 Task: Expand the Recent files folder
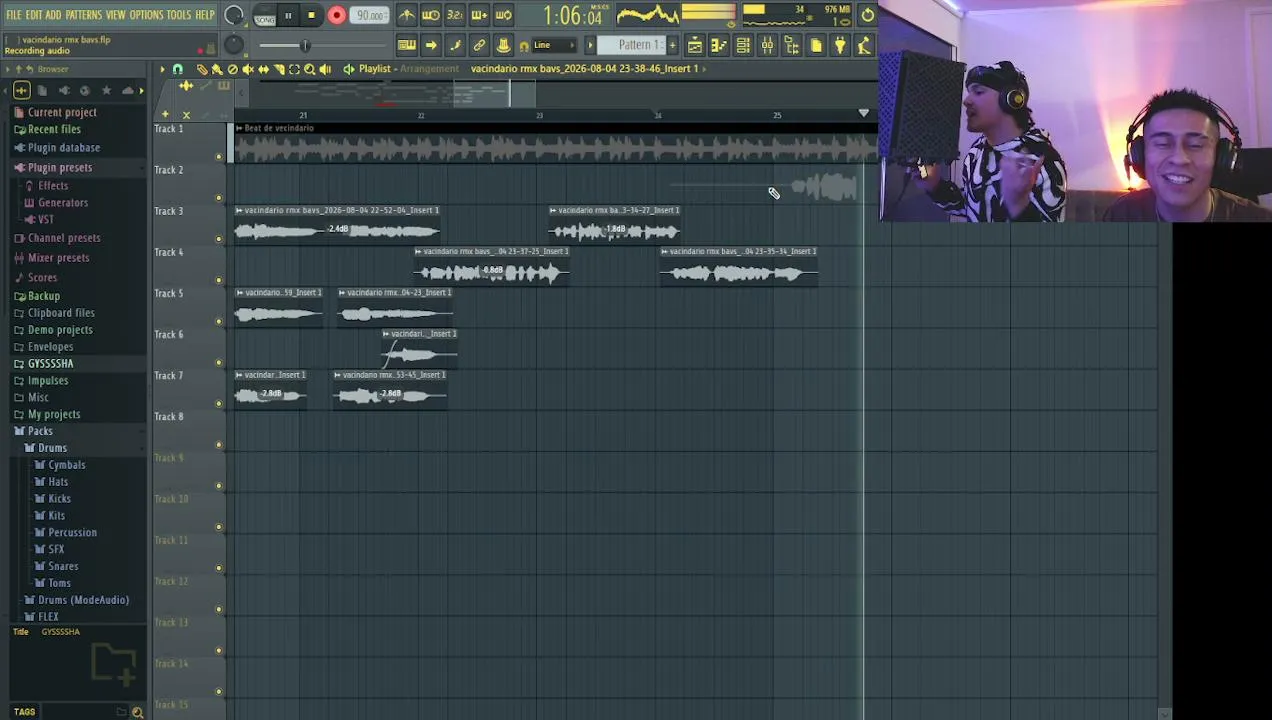tap(54, 129)
